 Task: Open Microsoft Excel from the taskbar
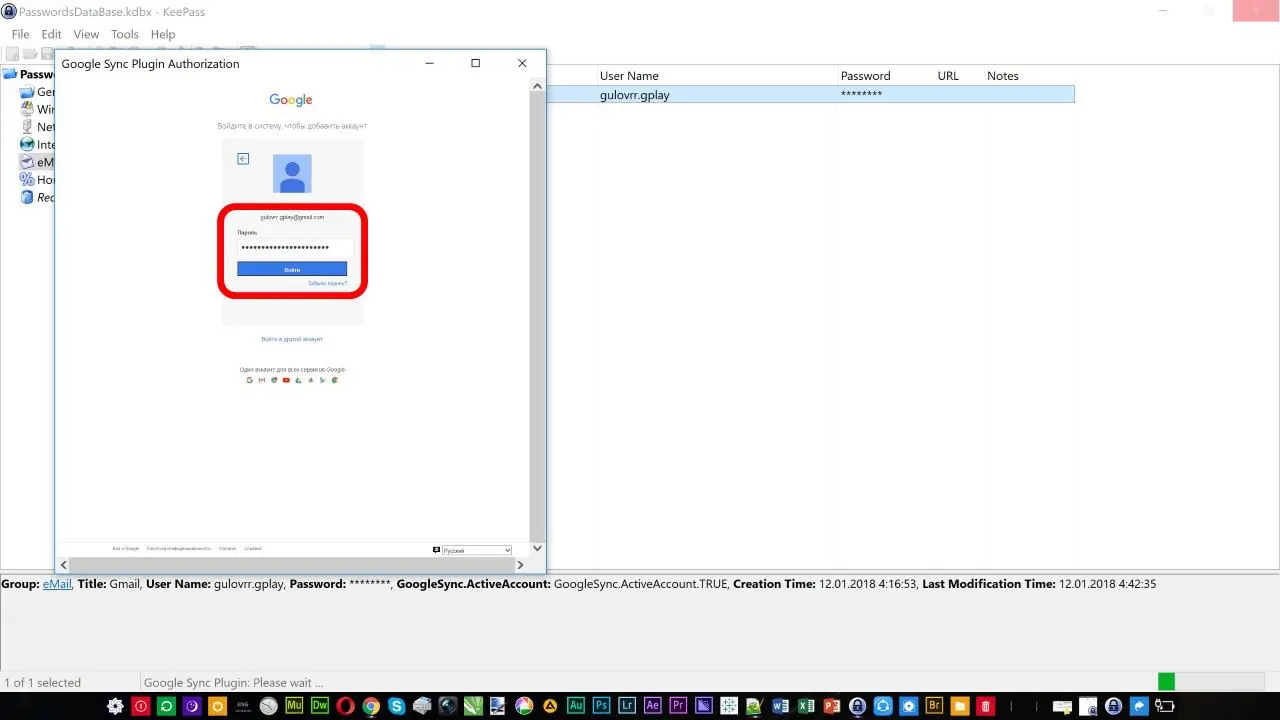807,706
